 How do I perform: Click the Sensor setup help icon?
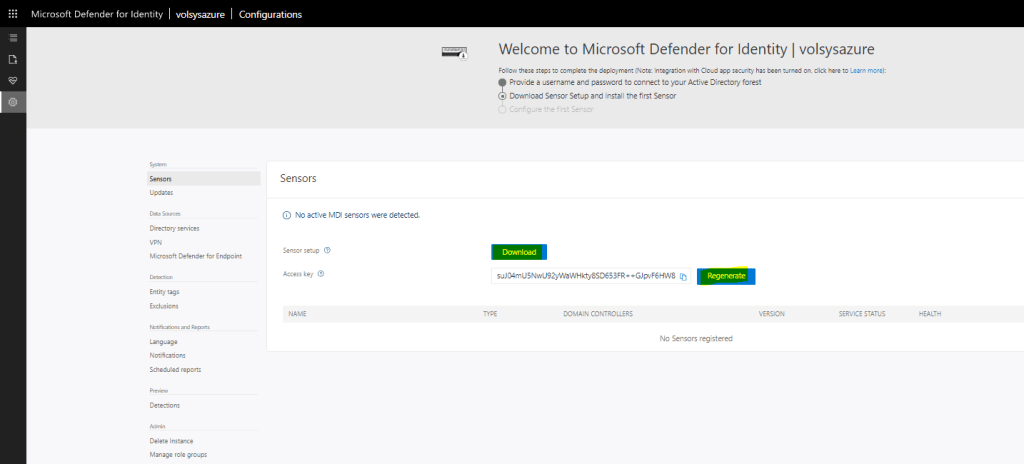(x=327, y=251)
